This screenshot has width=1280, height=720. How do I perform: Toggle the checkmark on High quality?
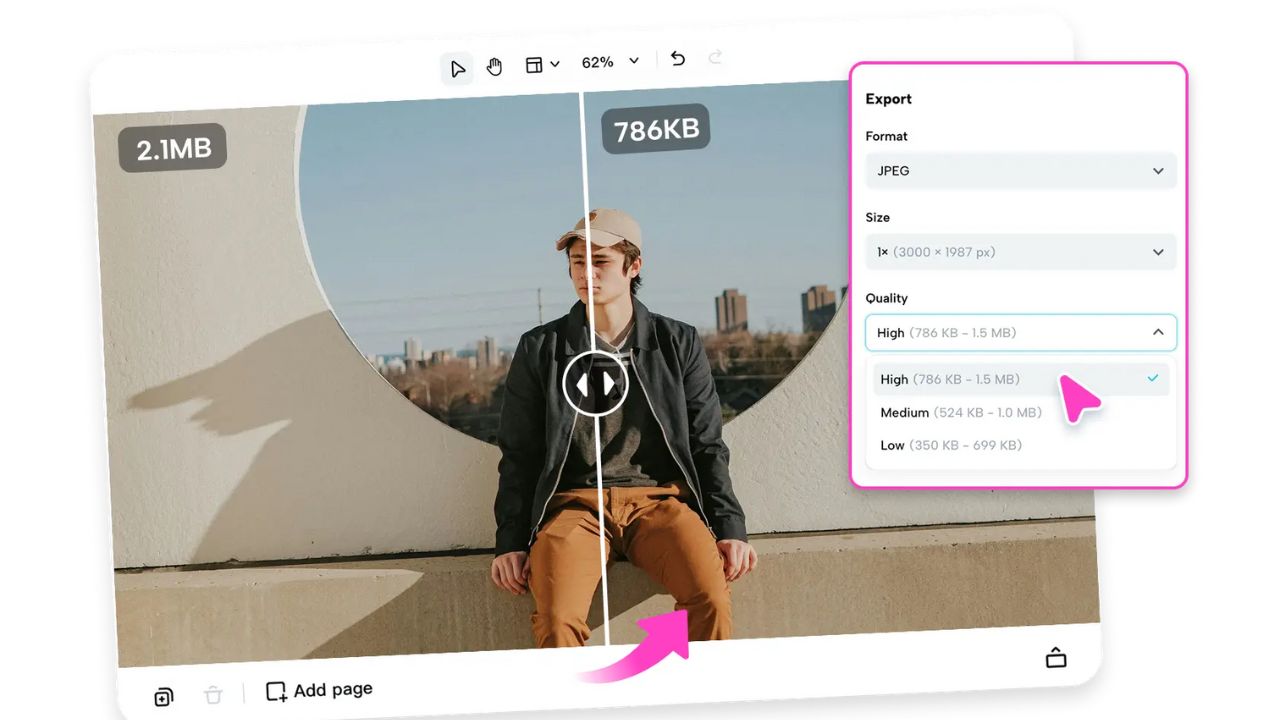point(1152,379)
